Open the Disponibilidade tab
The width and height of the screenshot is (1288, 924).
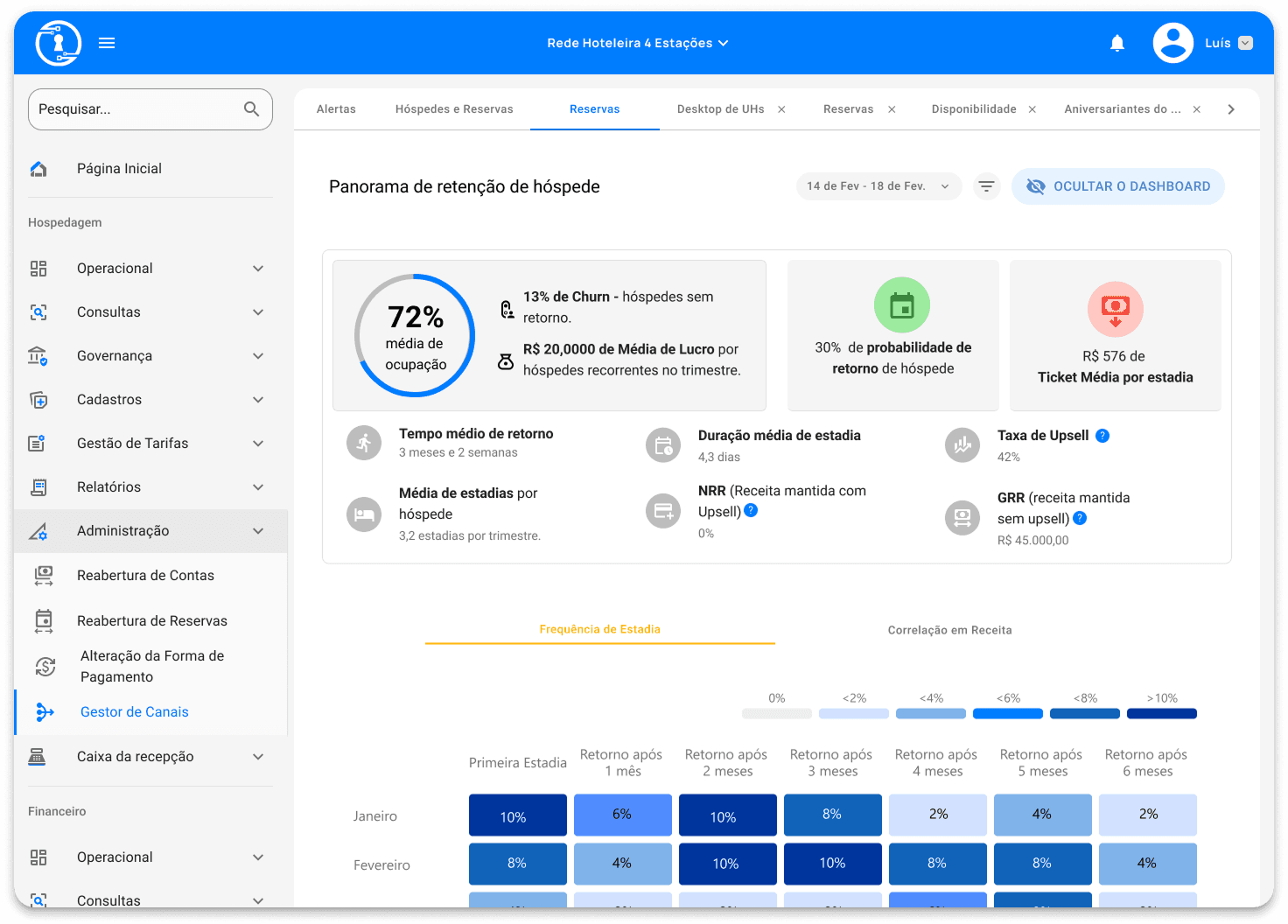(973, 109)
